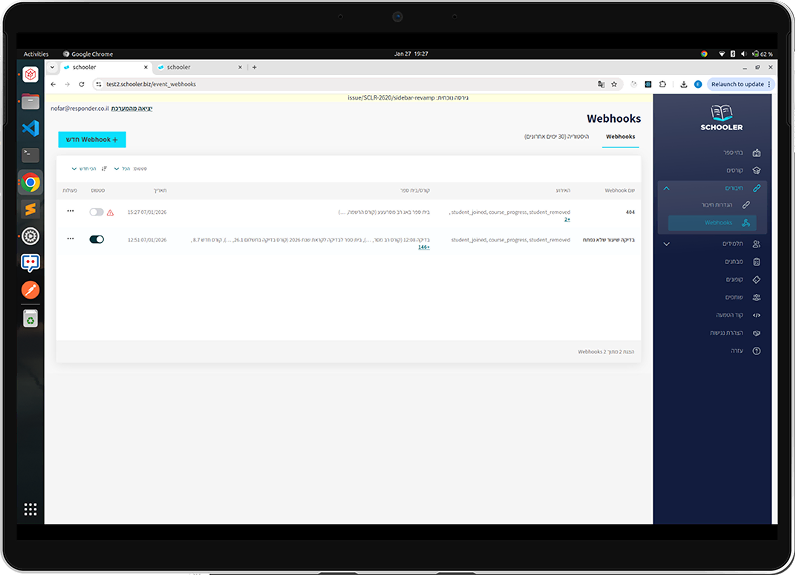Open actions menu for the 12:51 webhook row
The width and height of the screenshot is (795, 575).
(x=70, y=238)
